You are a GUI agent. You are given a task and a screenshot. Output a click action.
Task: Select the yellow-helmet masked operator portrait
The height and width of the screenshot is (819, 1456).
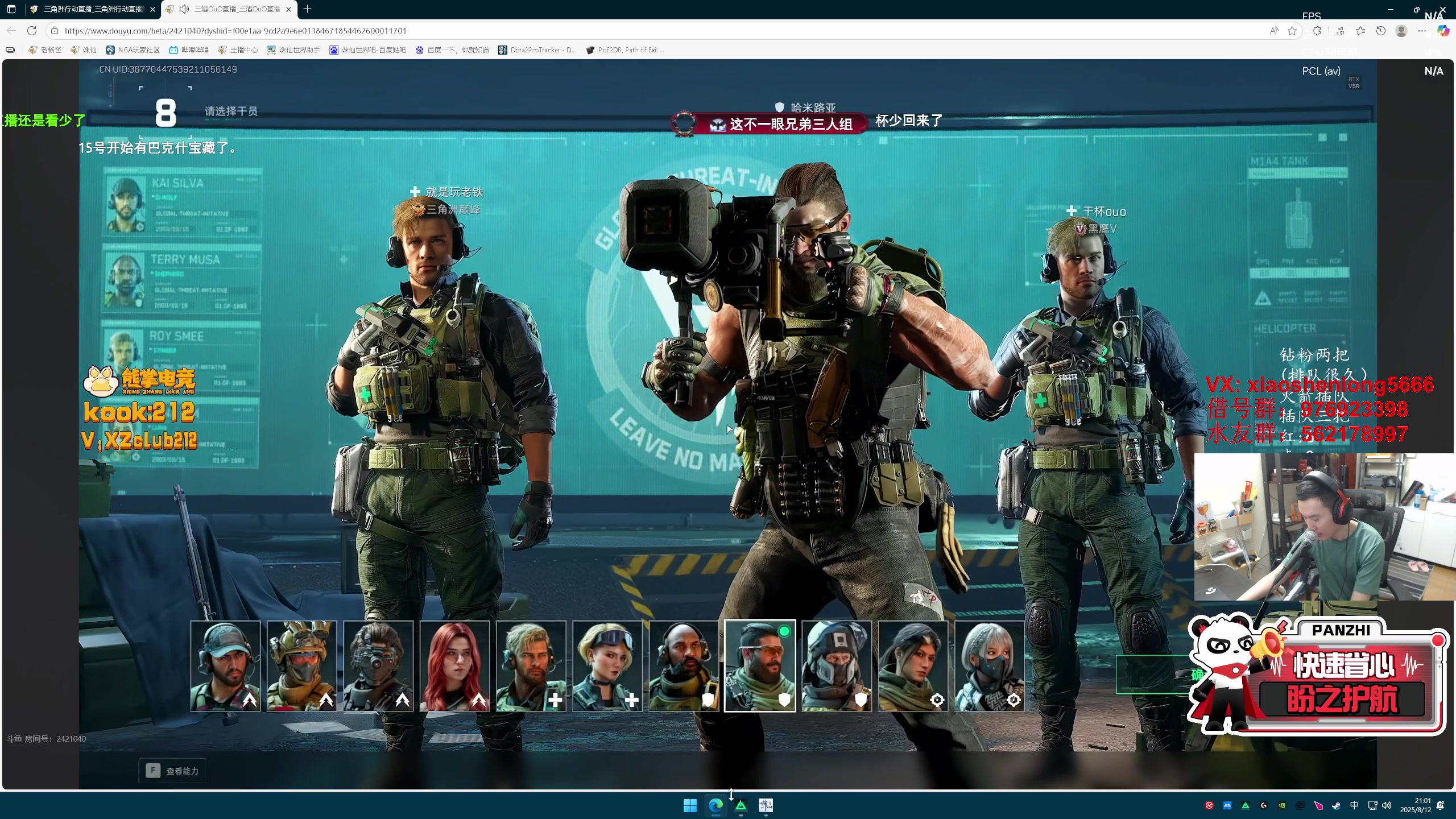(x=301, y=666)
